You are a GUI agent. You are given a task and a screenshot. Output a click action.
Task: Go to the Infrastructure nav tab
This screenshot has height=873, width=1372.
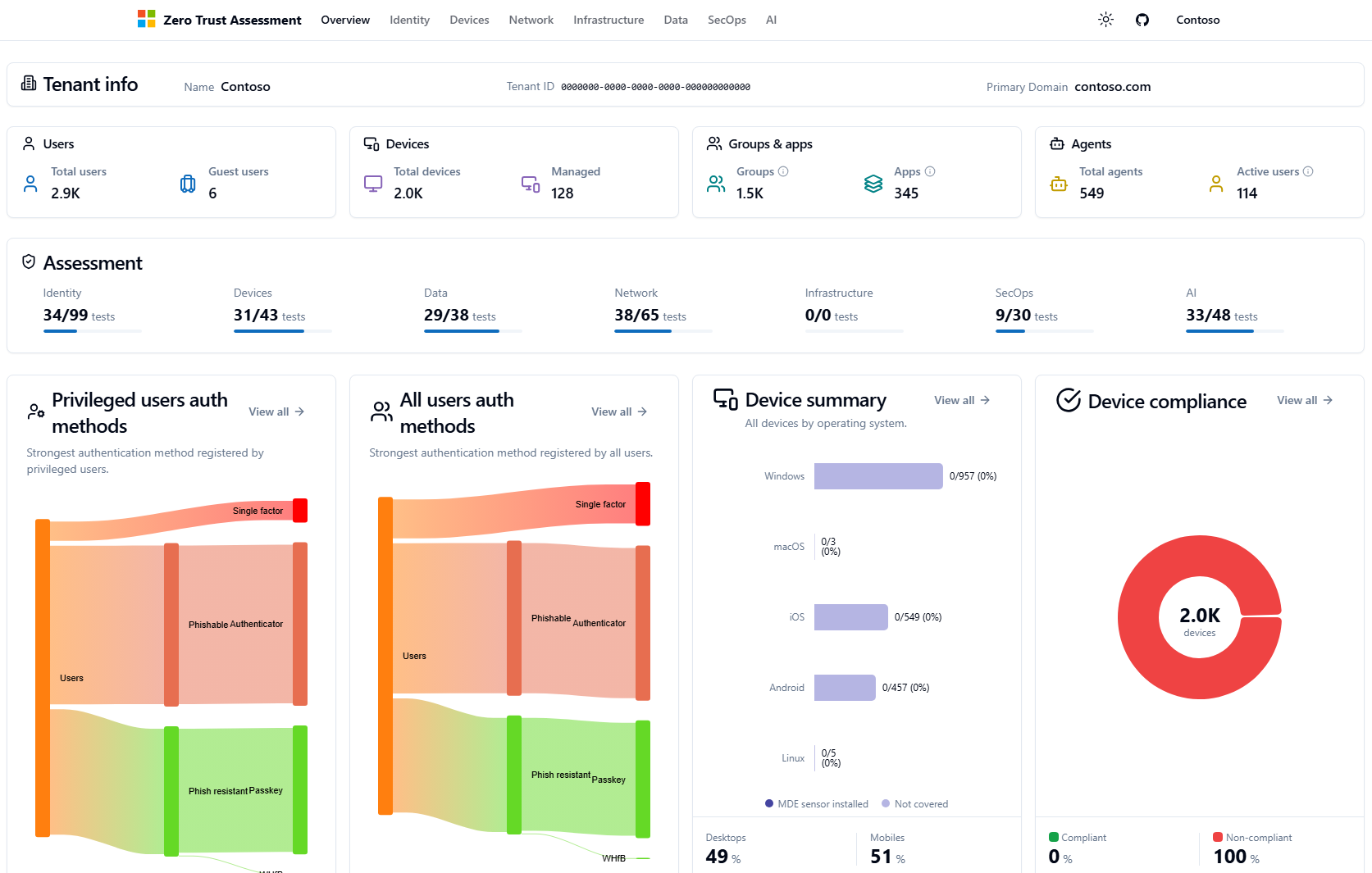(609, 20)
